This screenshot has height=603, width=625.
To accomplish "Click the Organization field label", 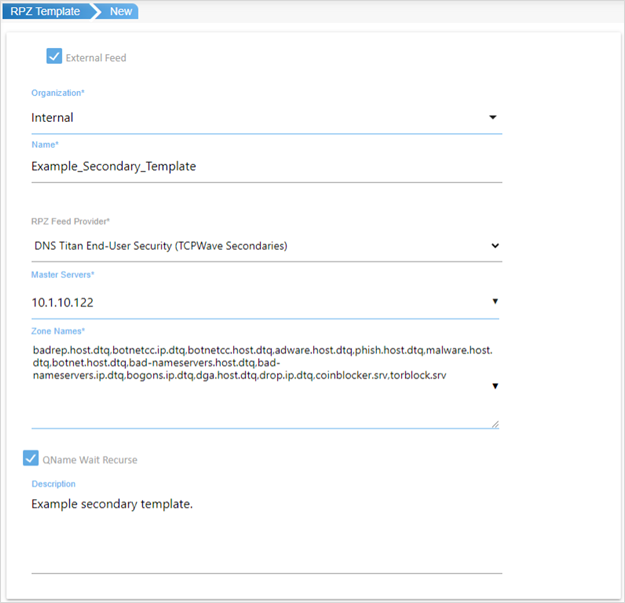I will pos(58,93).
